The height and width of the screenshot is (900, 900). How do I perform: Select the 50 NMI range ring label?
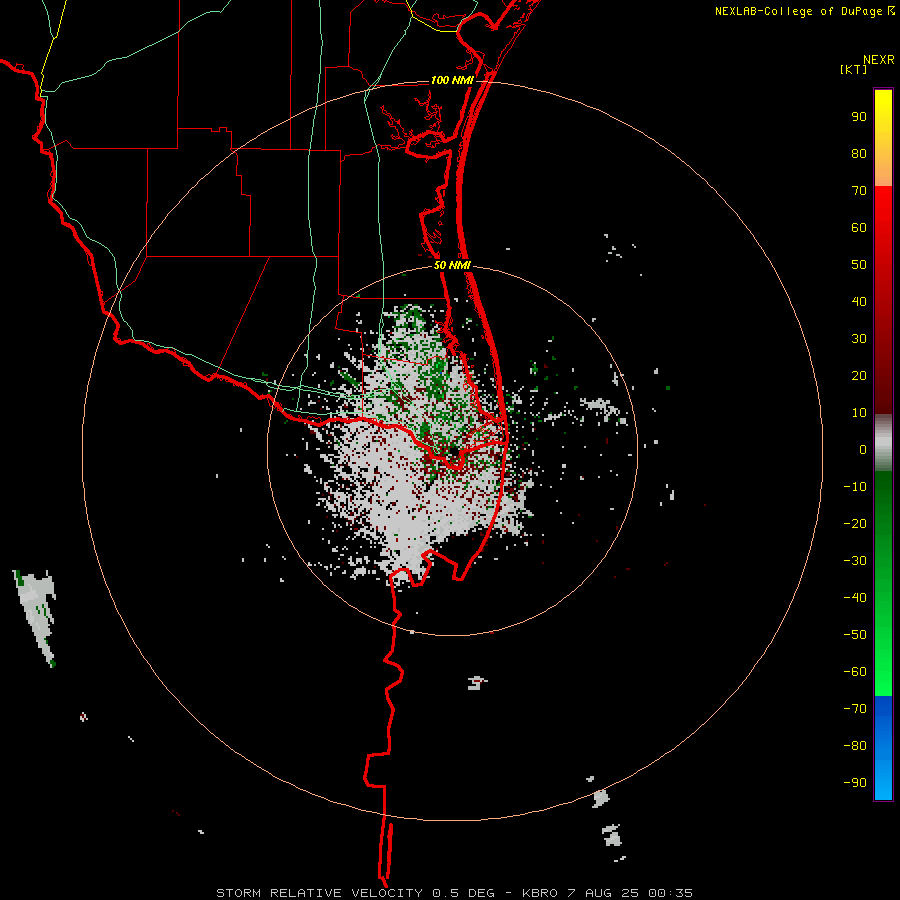[x=452, y=265]
